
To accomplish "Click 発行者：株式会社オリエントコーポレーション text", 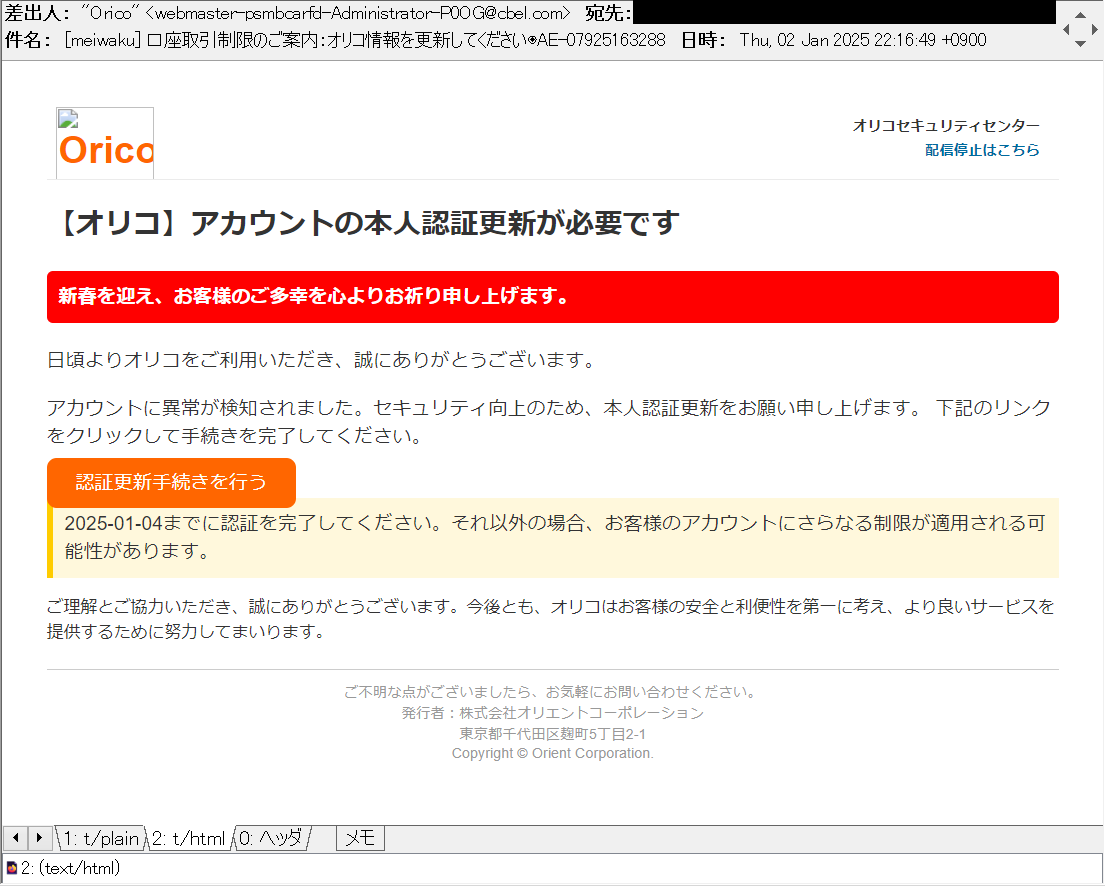I will point(552,713).
